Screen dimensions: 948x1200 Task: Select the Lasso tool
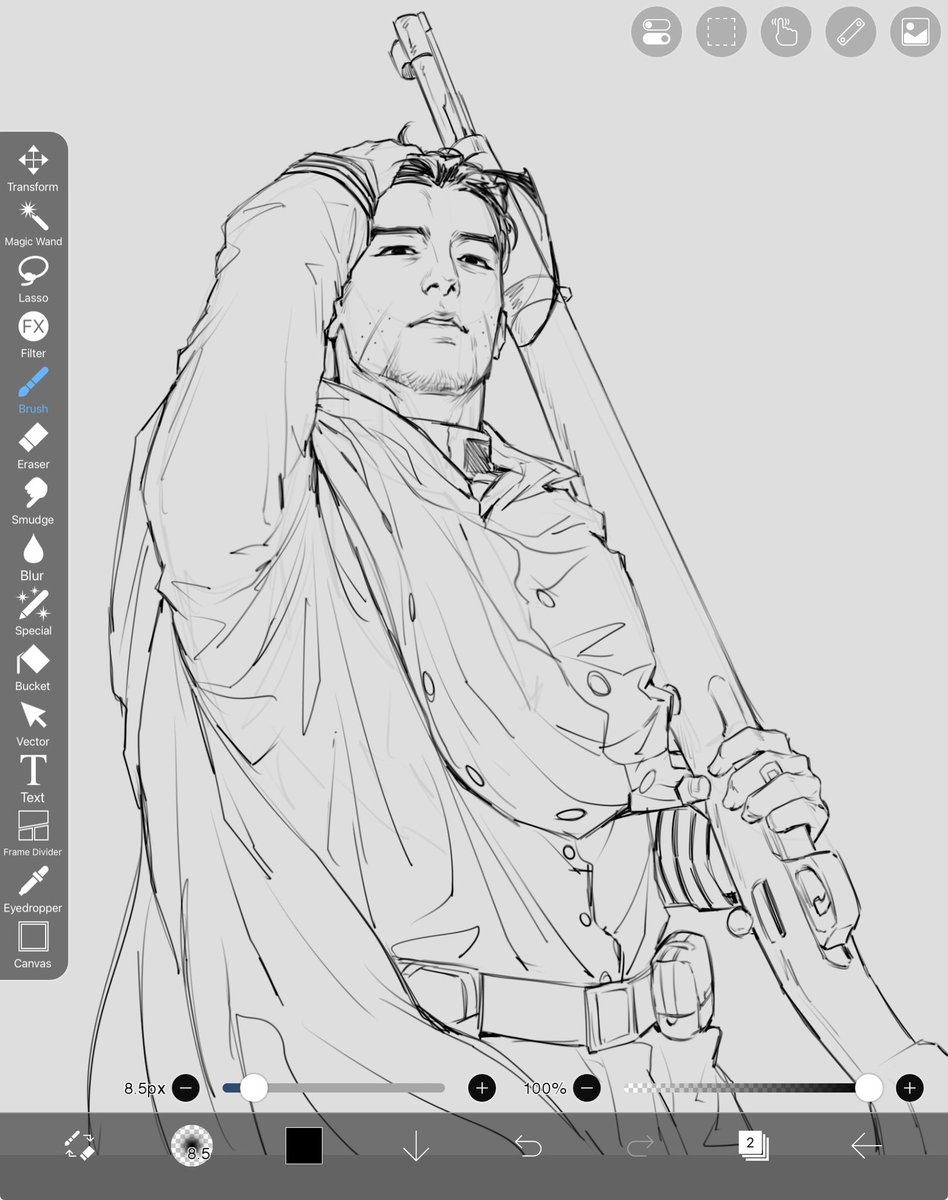click(x=33, y=279)
